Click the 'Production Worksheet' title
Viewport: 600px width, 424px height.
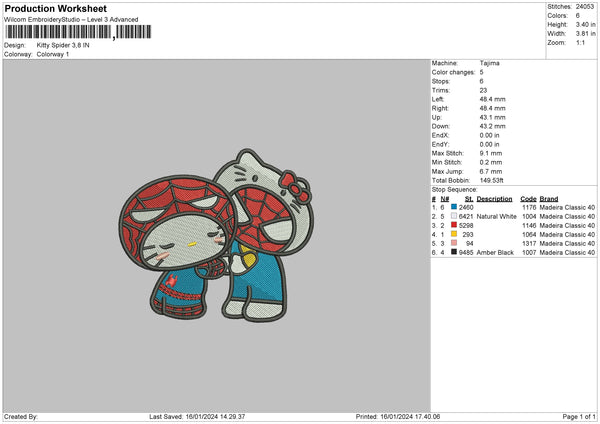tap(55, 8)
